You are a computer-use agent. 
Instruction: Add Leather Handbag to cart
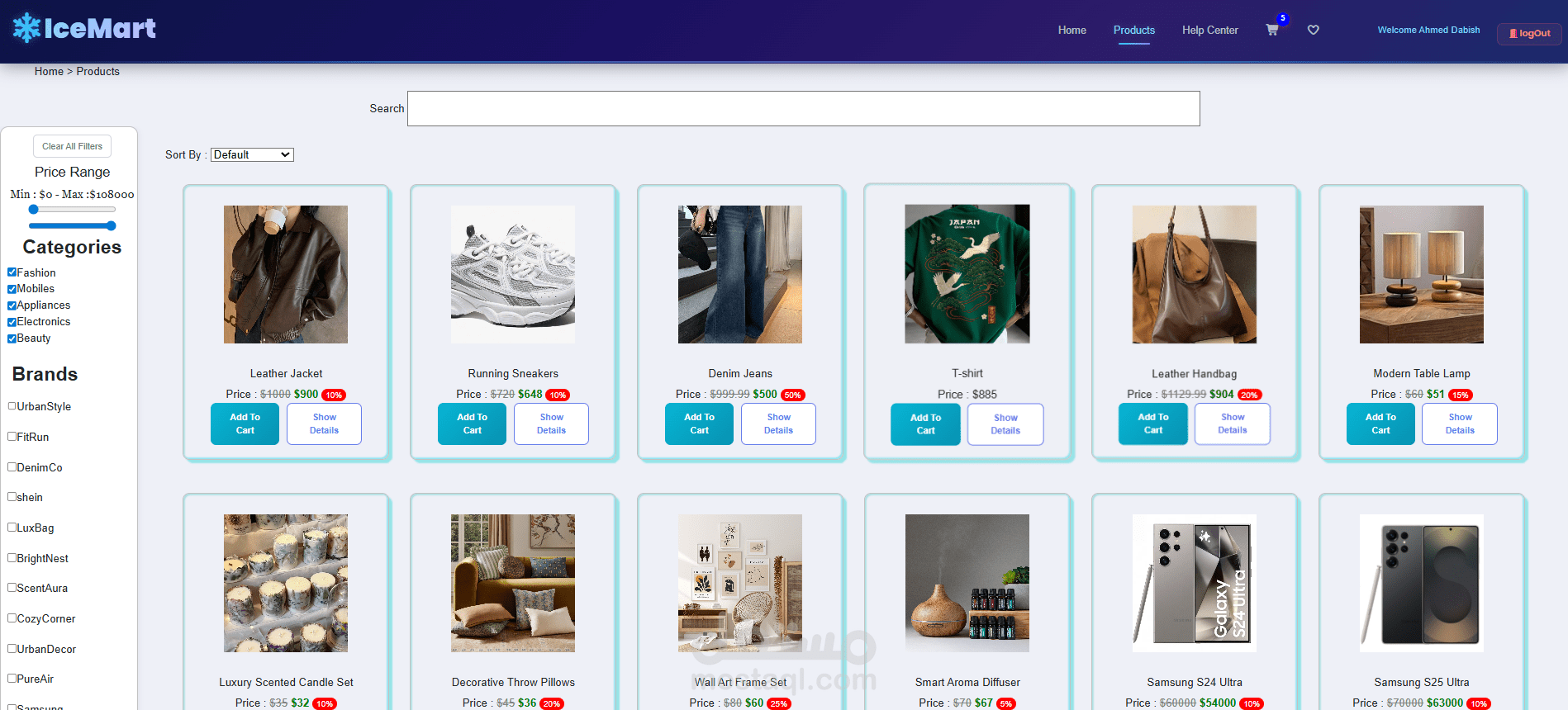pos(1153,424)
